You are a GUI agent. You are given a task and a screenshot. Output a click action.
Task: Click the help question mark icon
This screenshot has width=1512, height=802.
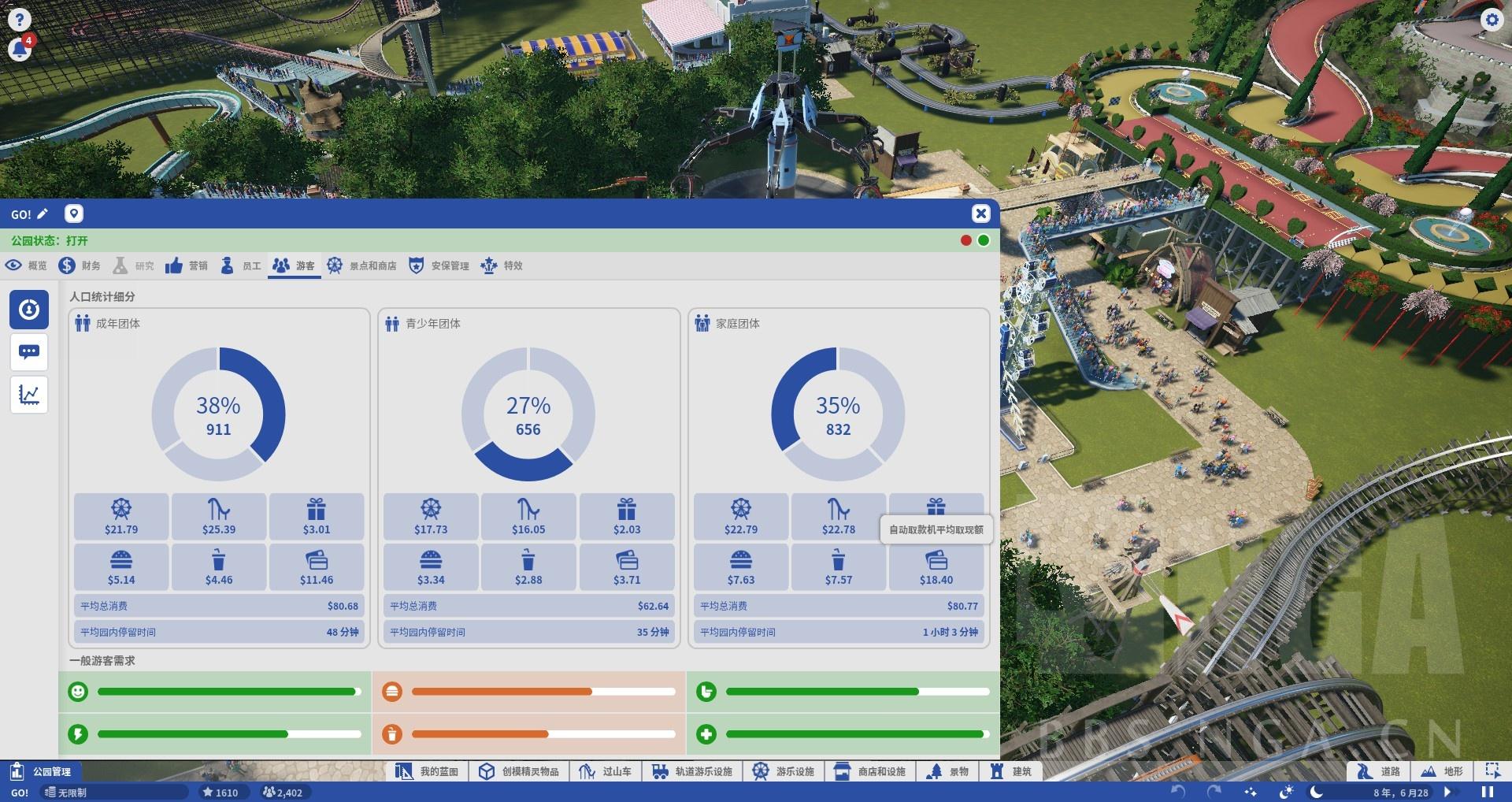pos(19,19)
